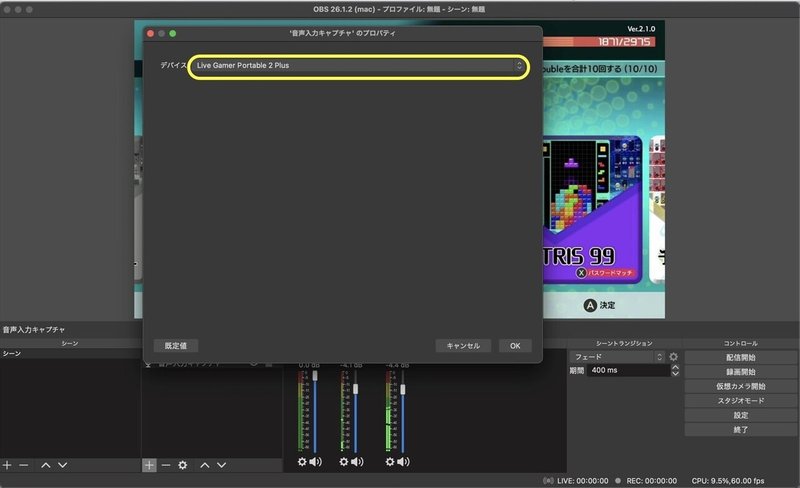Open the フェード scene transition dropdown
This screenshot has height=488, width=800.
[x=618, y=357]
